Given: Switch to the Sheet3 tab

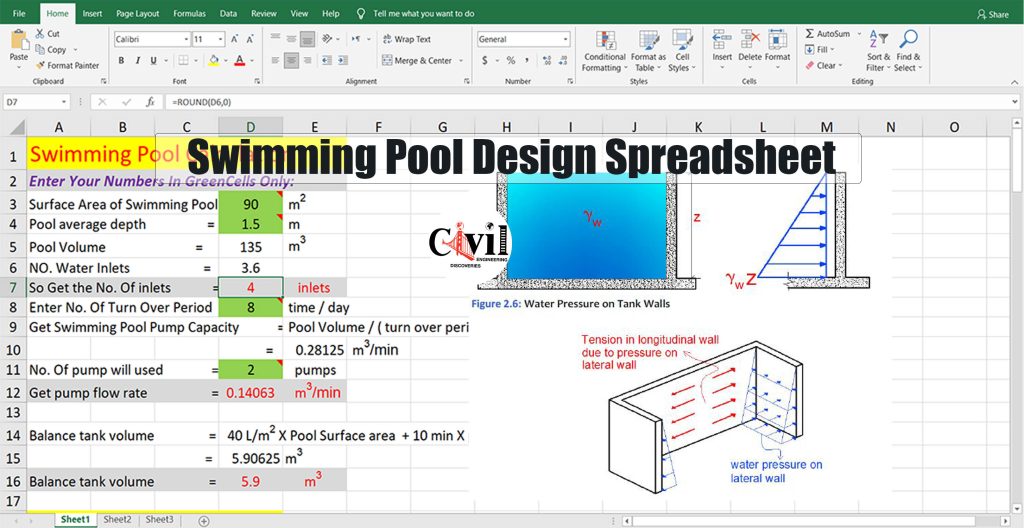Looking at the screenshot, I should pyautogui.click(x=159, y=520).
